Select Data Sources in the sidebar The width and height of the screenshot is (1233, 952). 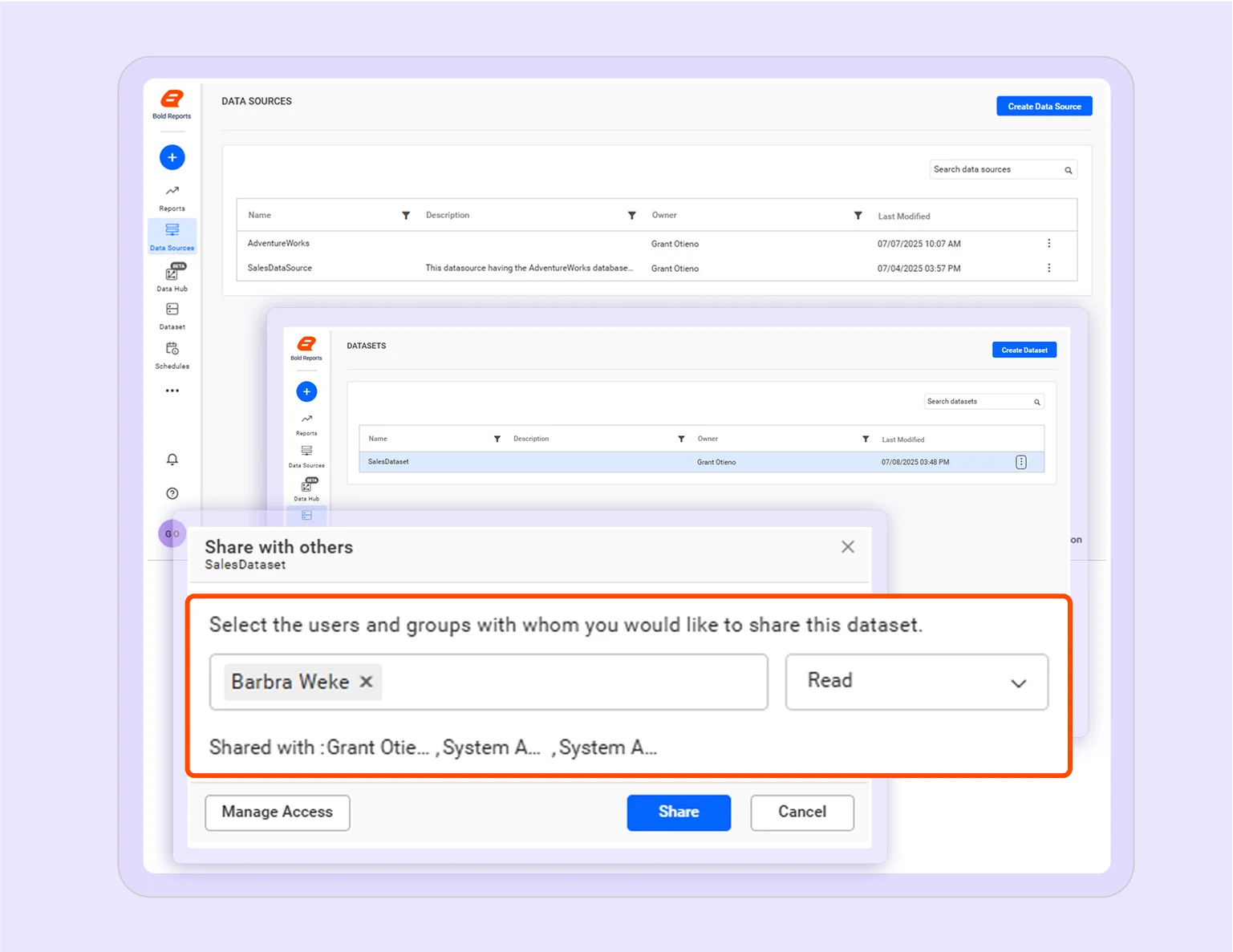point(171,237)
